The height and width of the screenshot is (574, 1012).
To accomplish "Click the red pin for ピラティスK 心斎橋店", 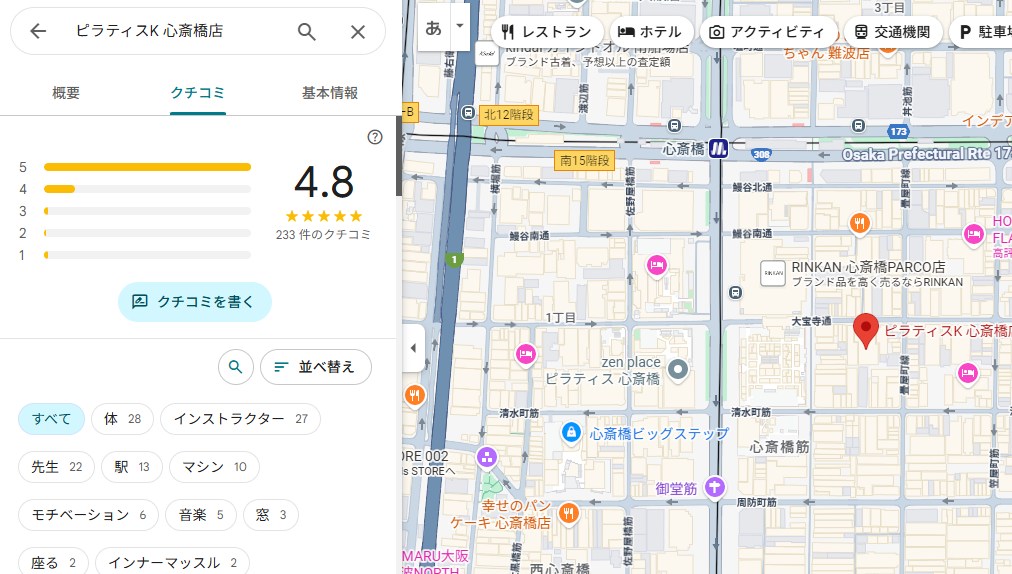I will pyautogui.click(x=865, y=330).
